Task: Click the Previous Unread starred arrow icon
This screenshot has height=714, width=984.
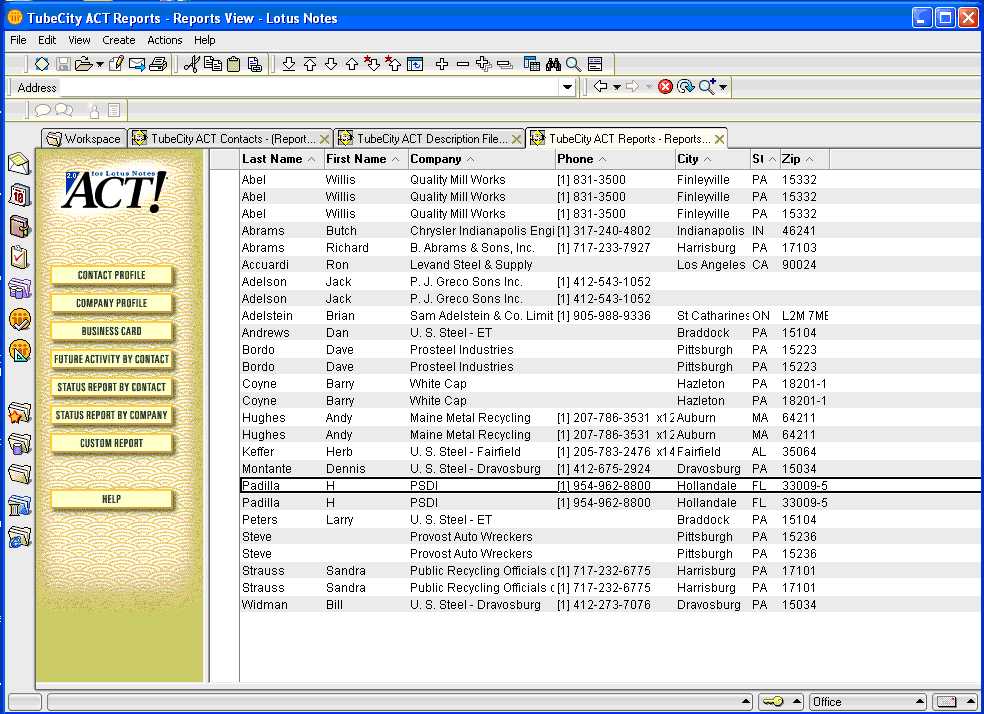Action: tap(393, 63)
